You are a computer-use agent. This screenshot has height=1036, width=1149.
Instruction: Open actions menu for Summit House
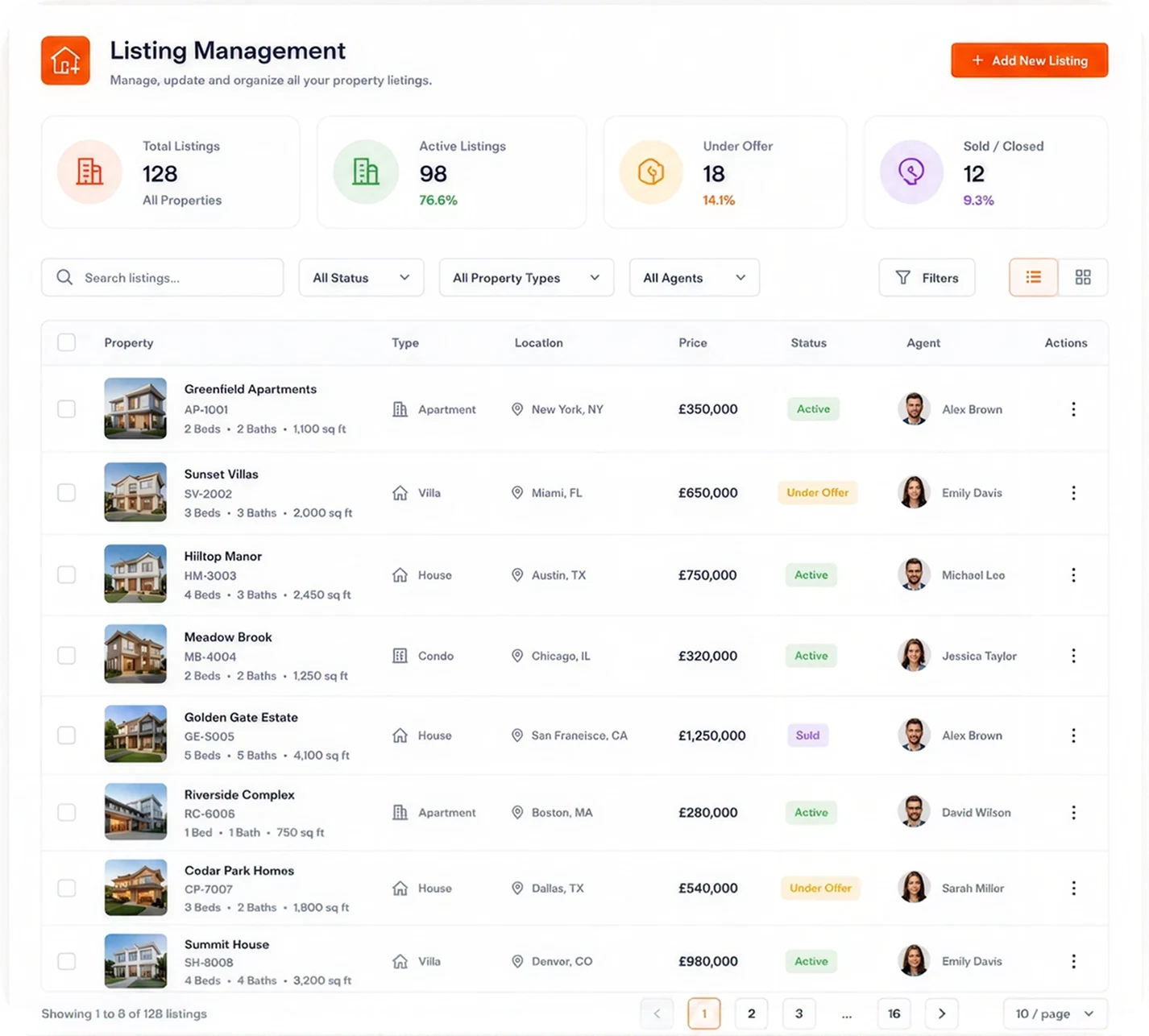click(1073, 961)
